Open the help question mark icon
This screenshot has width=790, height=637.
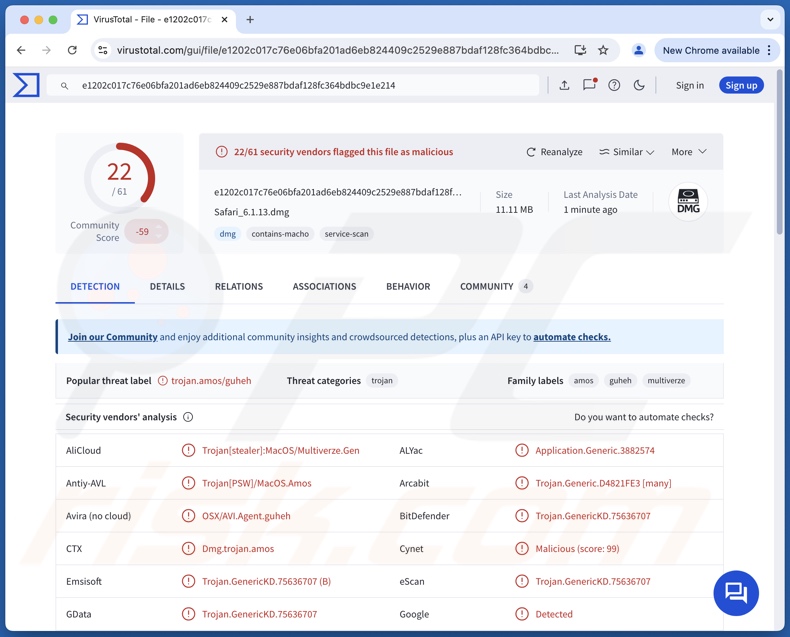(614, 85)
